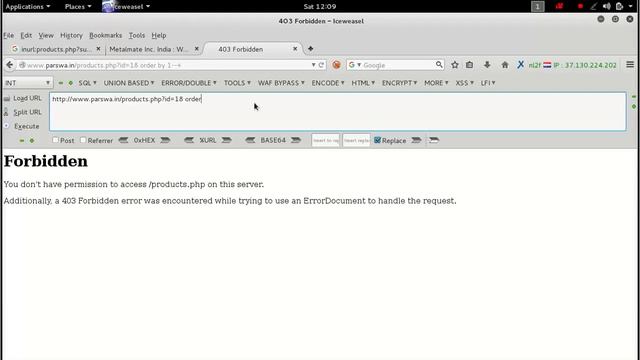640x360 pixels.
Task: Click the last arrow icon in the HackBar bottom row
Action: (x=434, y=140)
